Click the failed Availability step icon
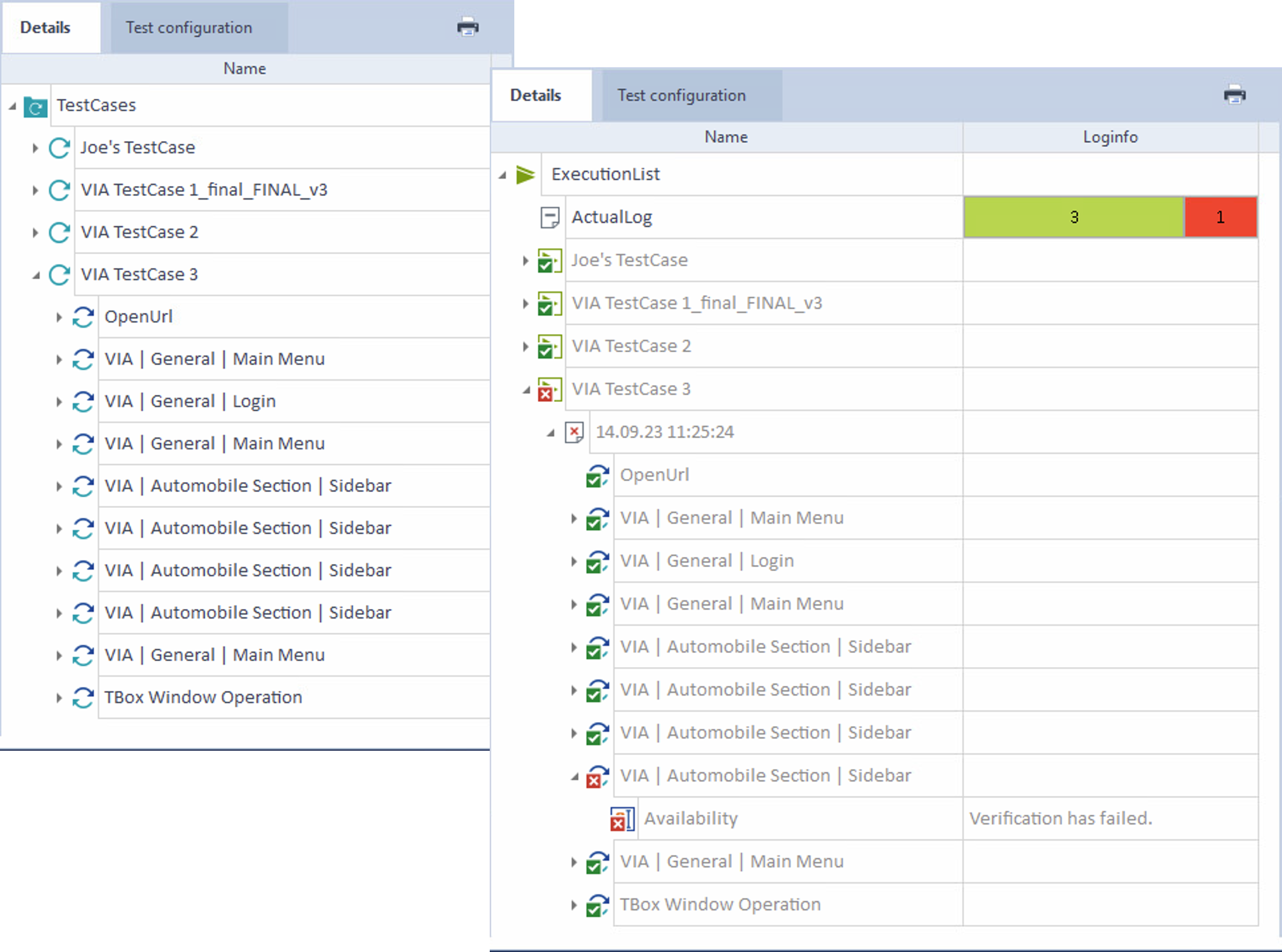This screenshot has width=1282, height=952. (621, 819)
